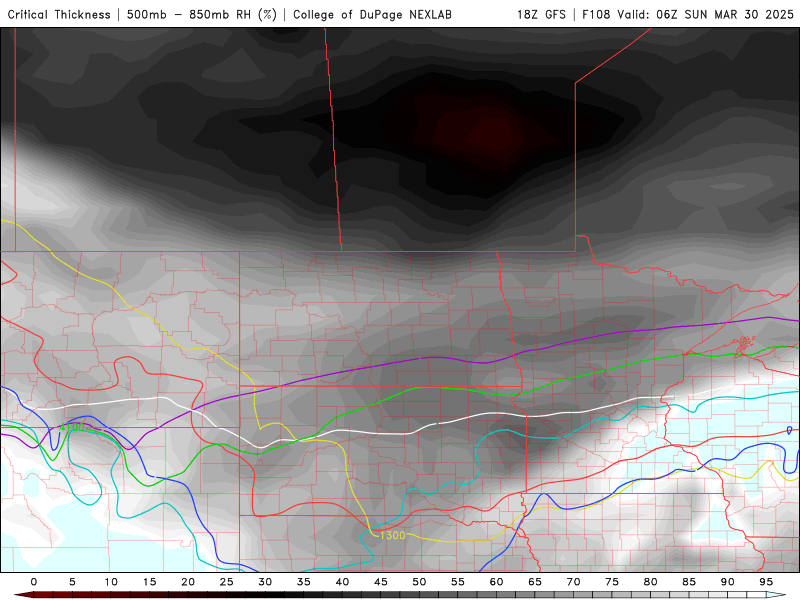Select the "15" color scale label
The height and width of the screenshot is (600, 800).
click(149, 582)
